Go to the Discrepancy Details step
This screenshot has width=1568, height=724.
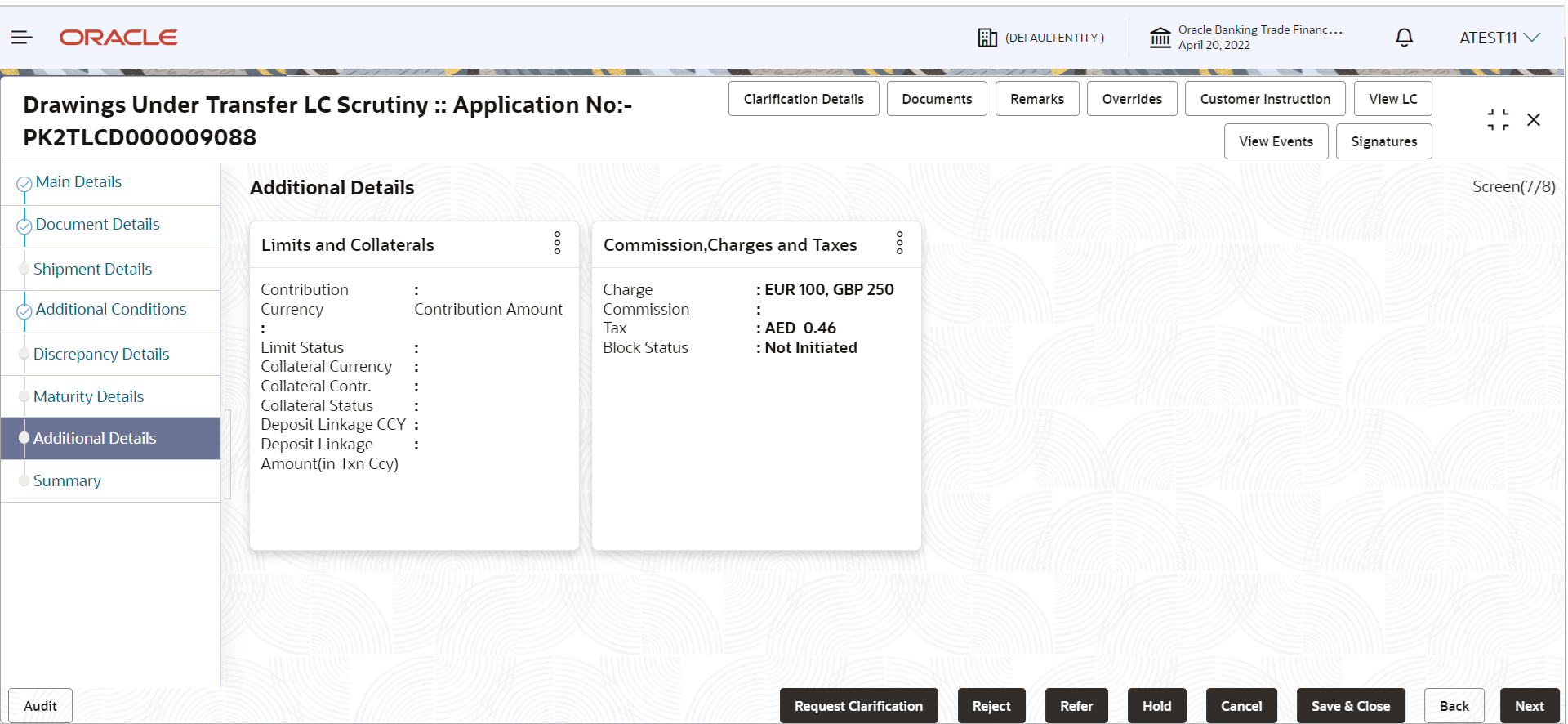[x=101, y=355]
